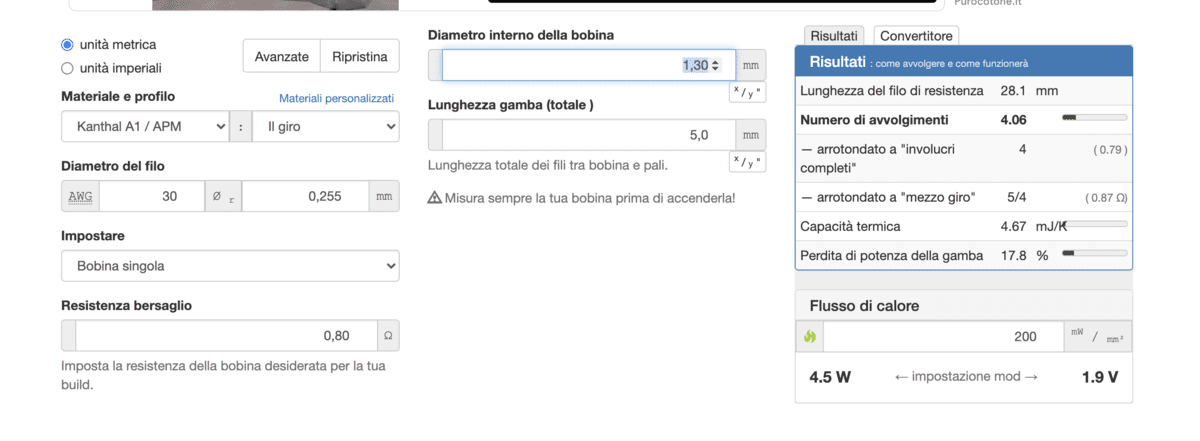Click the Ripristina button
This screenshot has height=441, width=1200.
click(360, 56)
